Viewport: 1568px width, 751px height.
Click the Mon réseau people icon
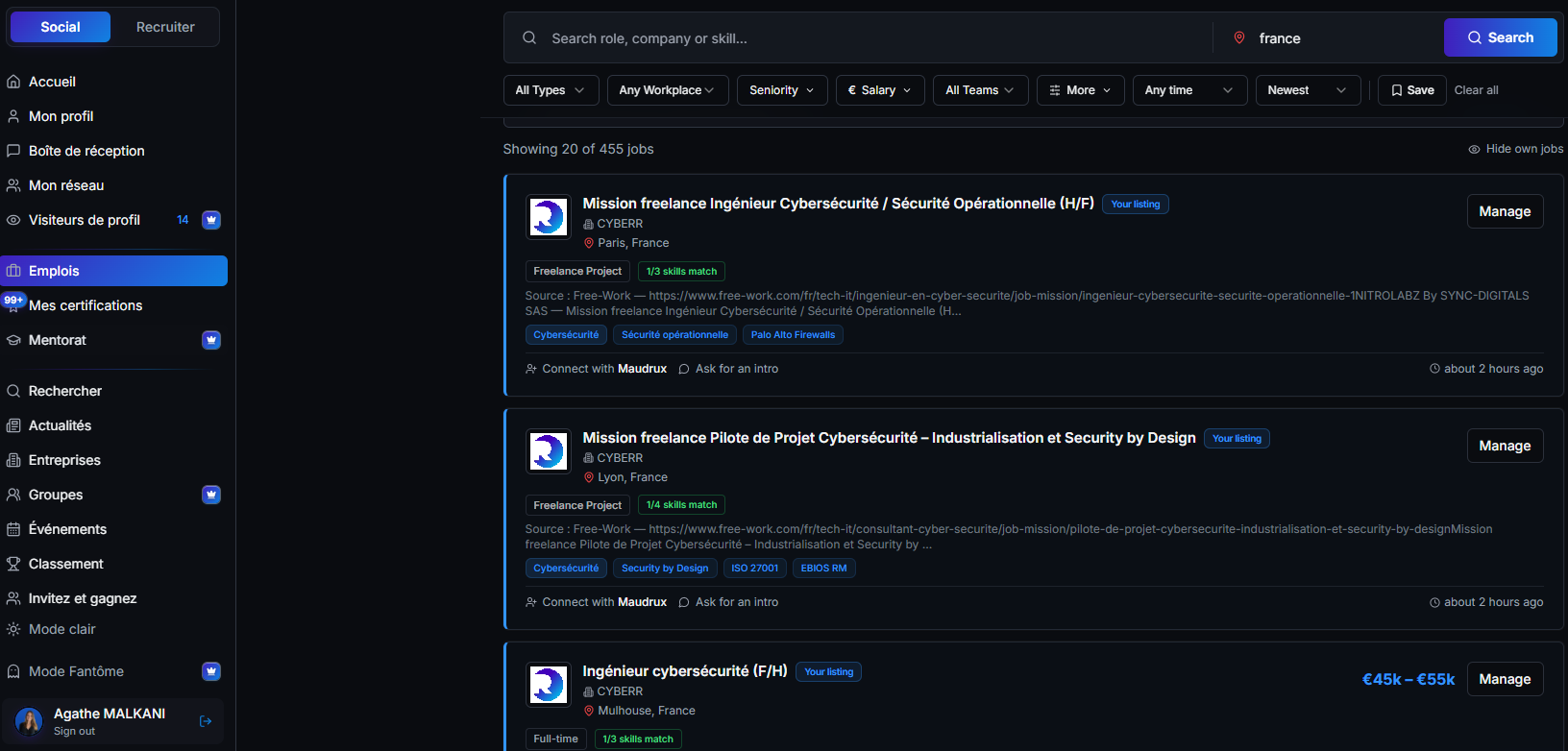(x=13, y=185)
